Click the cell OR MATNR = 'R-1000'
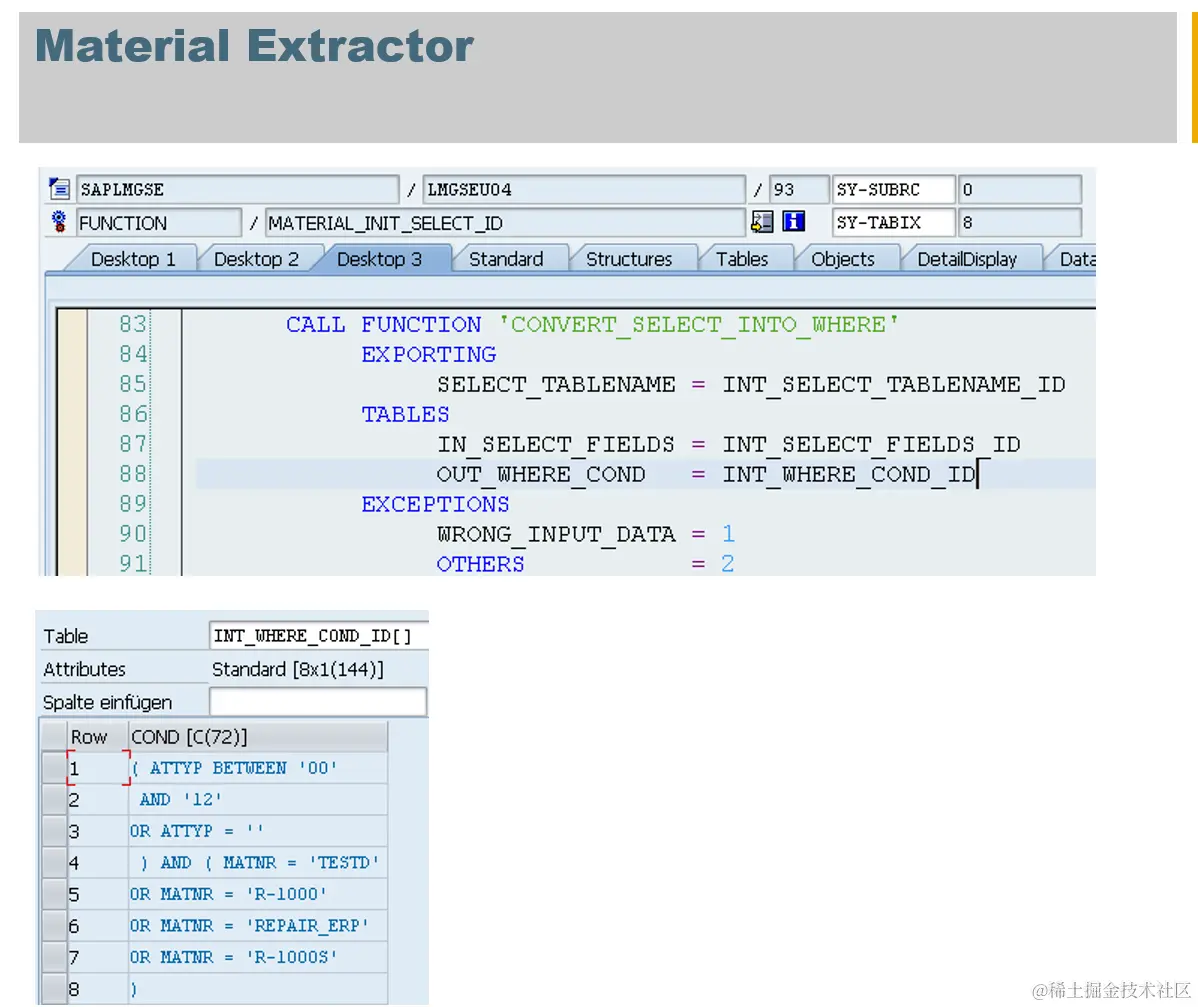Screen dimensions: 1198x1007 (257, 894)
